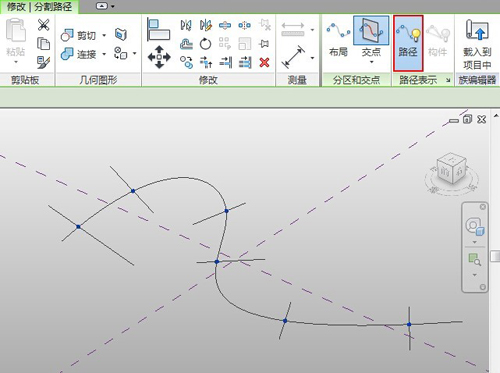The height and width of the screenshot is (373, 500).
Task: Click the red Delete X icon
Action: (x=264, y=62)
